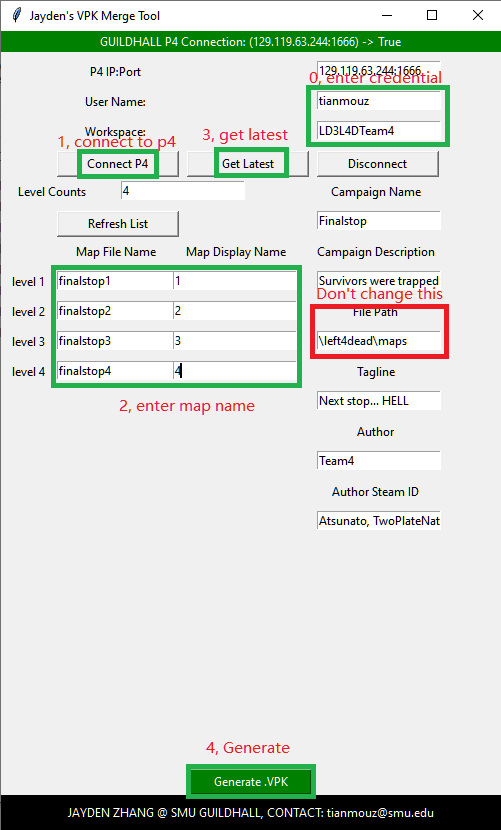Viewport: 501px width, 830px height.
Task: Click the 'Campaign Name' label
Action: (376, 192)
